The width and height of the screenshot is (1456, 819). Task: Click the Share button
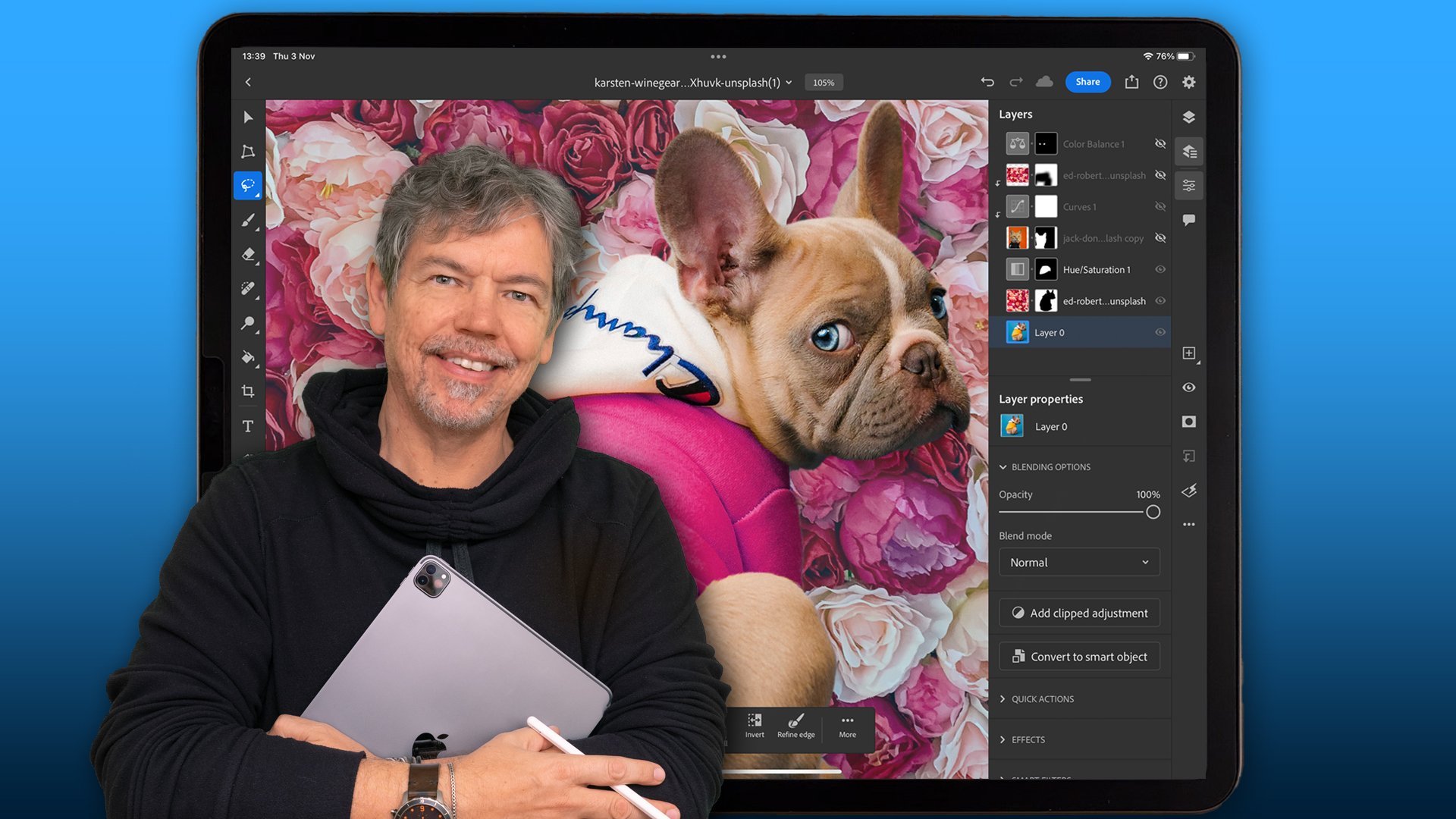(x=1087, y=81)
